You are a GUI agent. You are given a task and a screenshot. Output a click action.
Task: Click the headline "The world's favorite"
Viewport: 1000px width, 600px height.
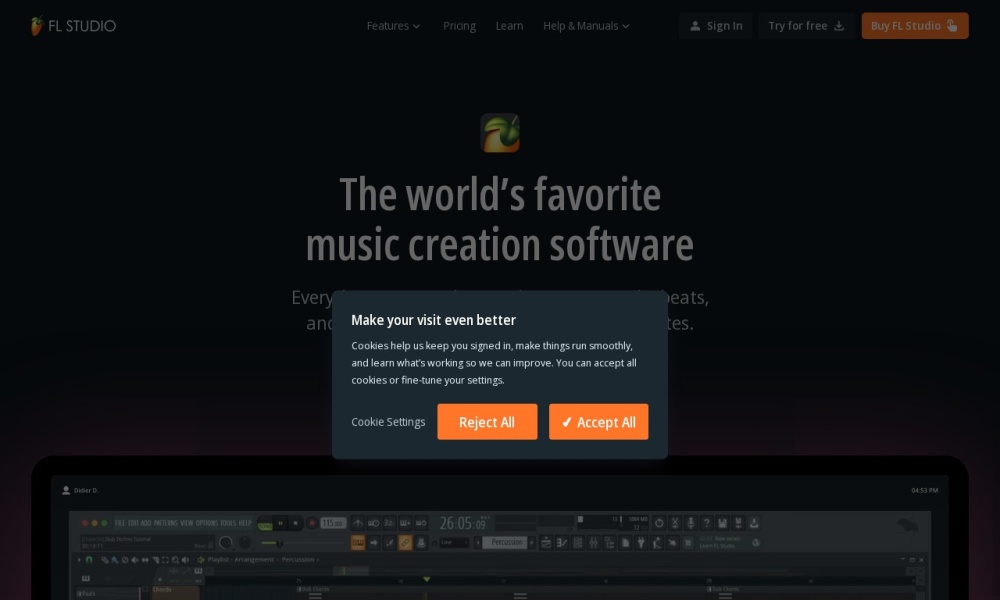tap(500, 194)
